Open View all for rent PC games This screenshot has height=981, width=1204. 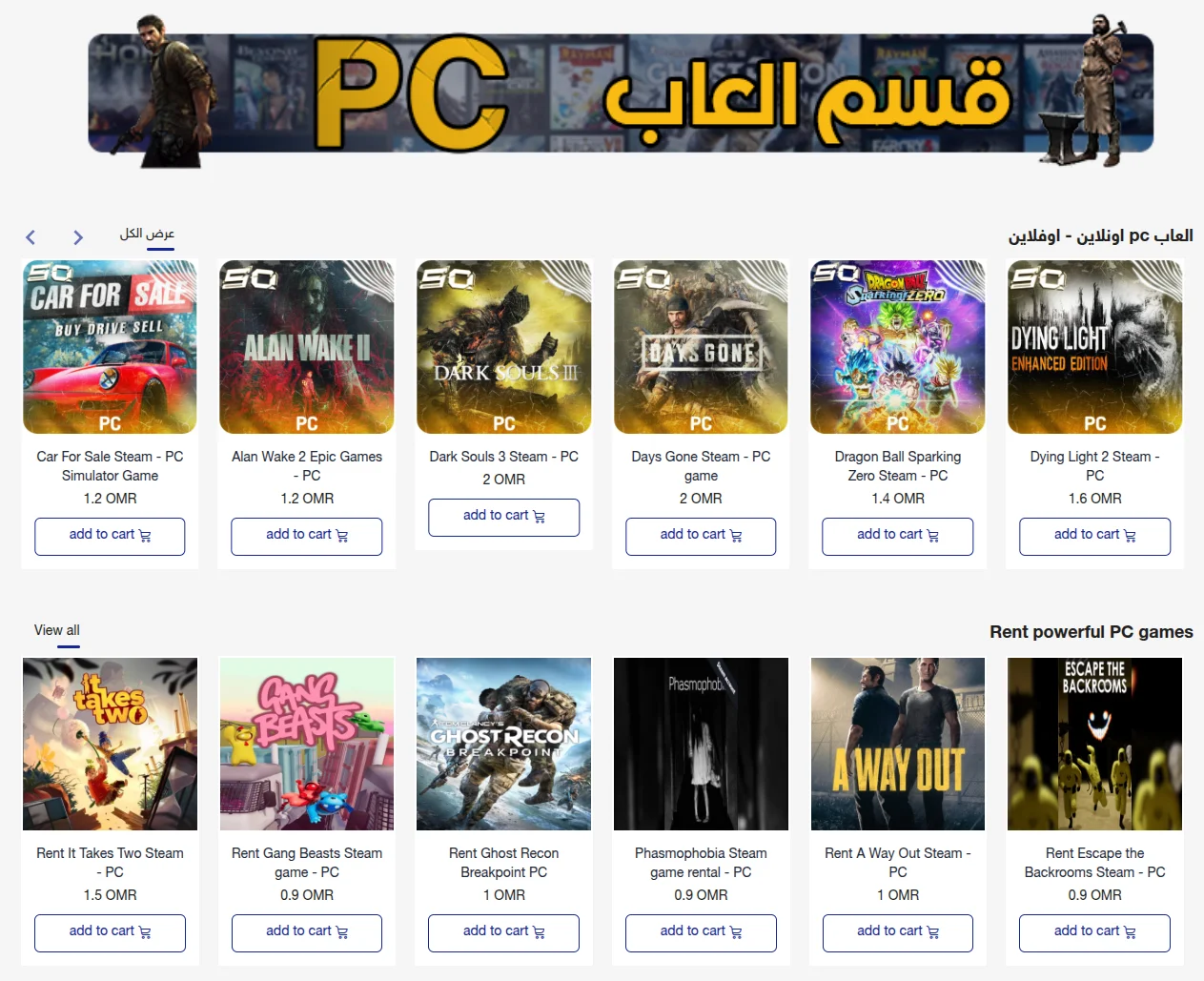57,630
